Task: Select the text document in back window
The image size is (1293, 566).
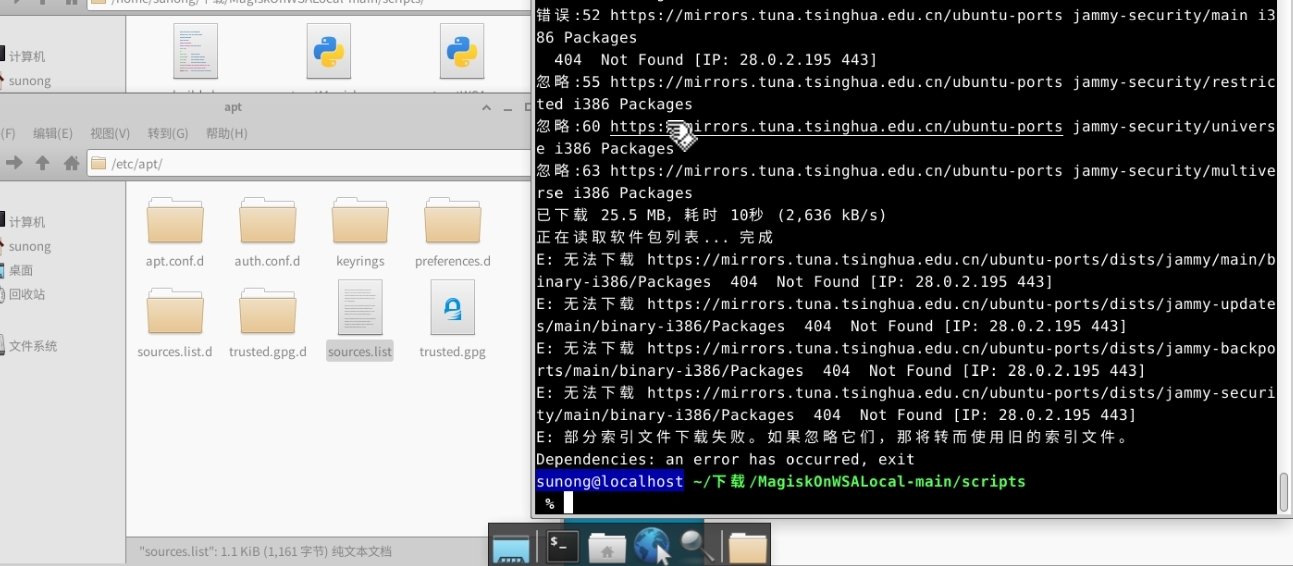Action: pyautogui.click(x=195, y=51)
